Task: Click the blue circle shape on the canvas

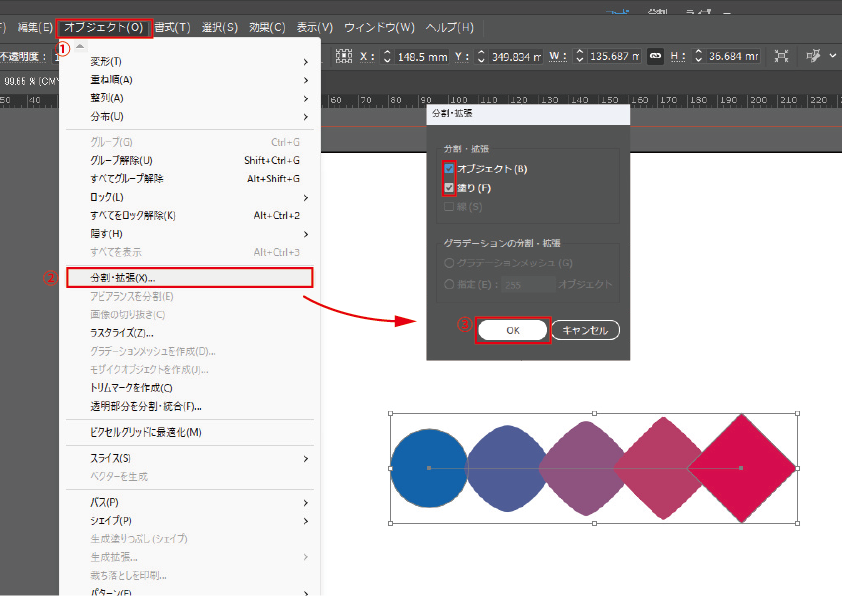Action: coord(428,468)
